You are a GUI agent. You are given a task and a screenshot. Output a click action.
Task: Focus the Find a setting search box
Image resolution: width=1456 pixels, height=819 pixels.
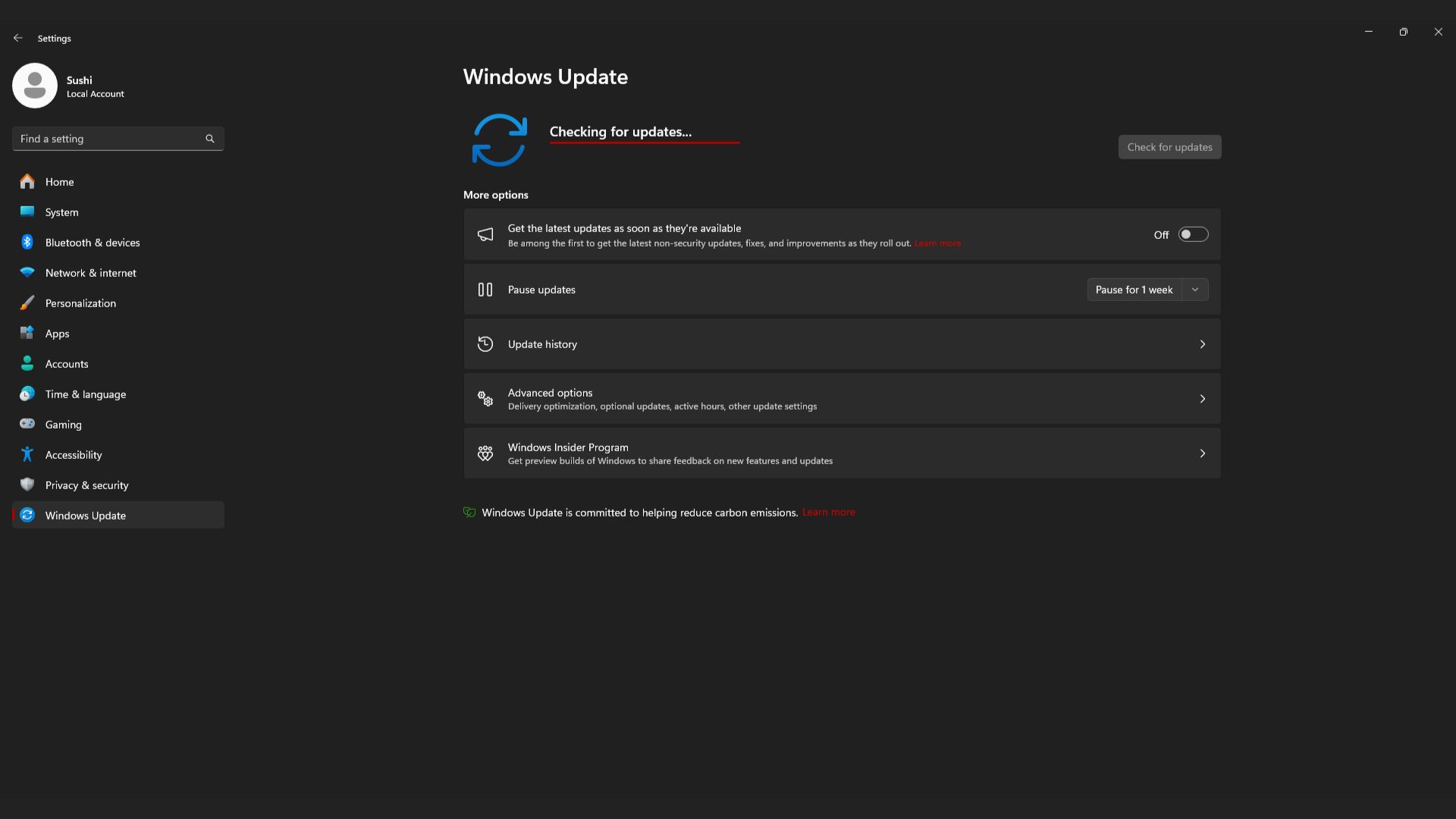[118, 139]
